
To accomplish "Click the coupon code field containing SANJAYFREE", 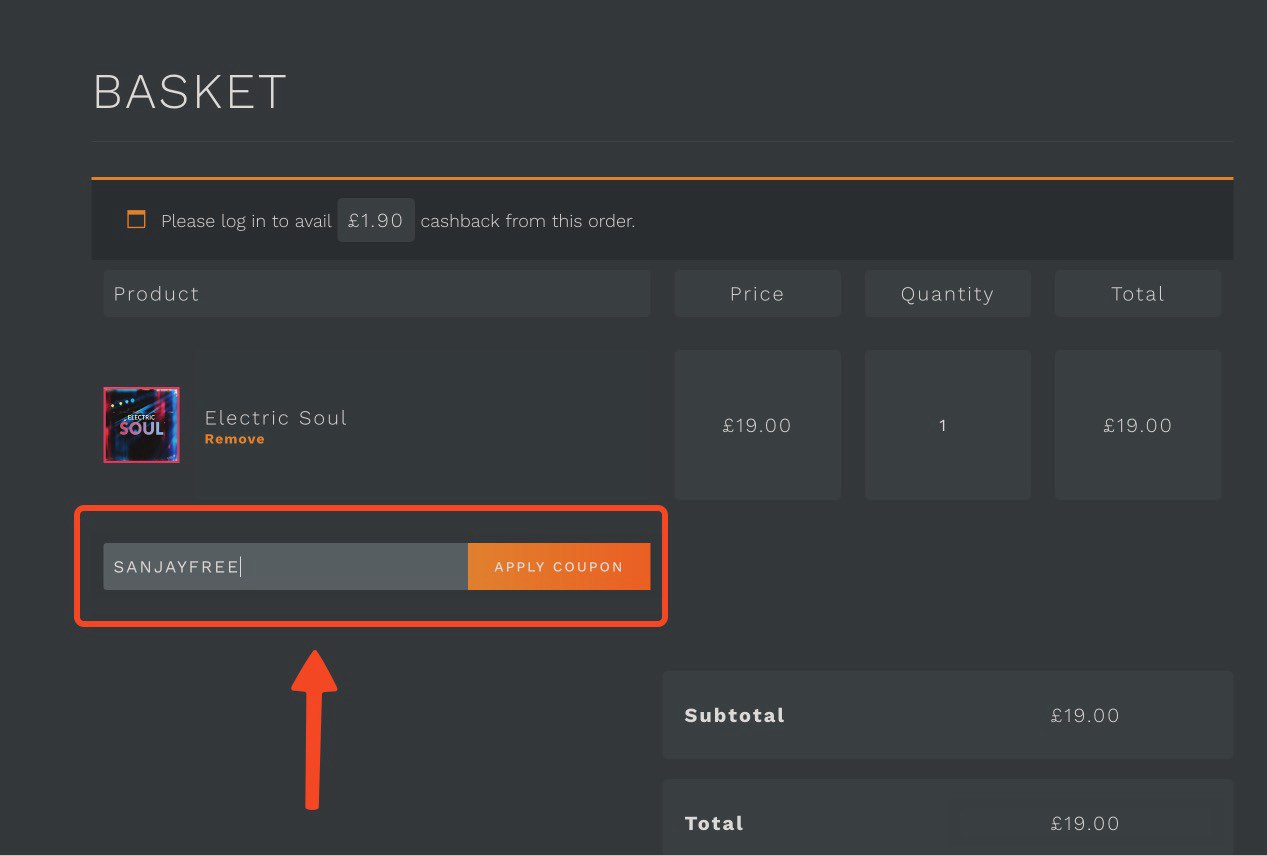I will click(x=285, y=567).
